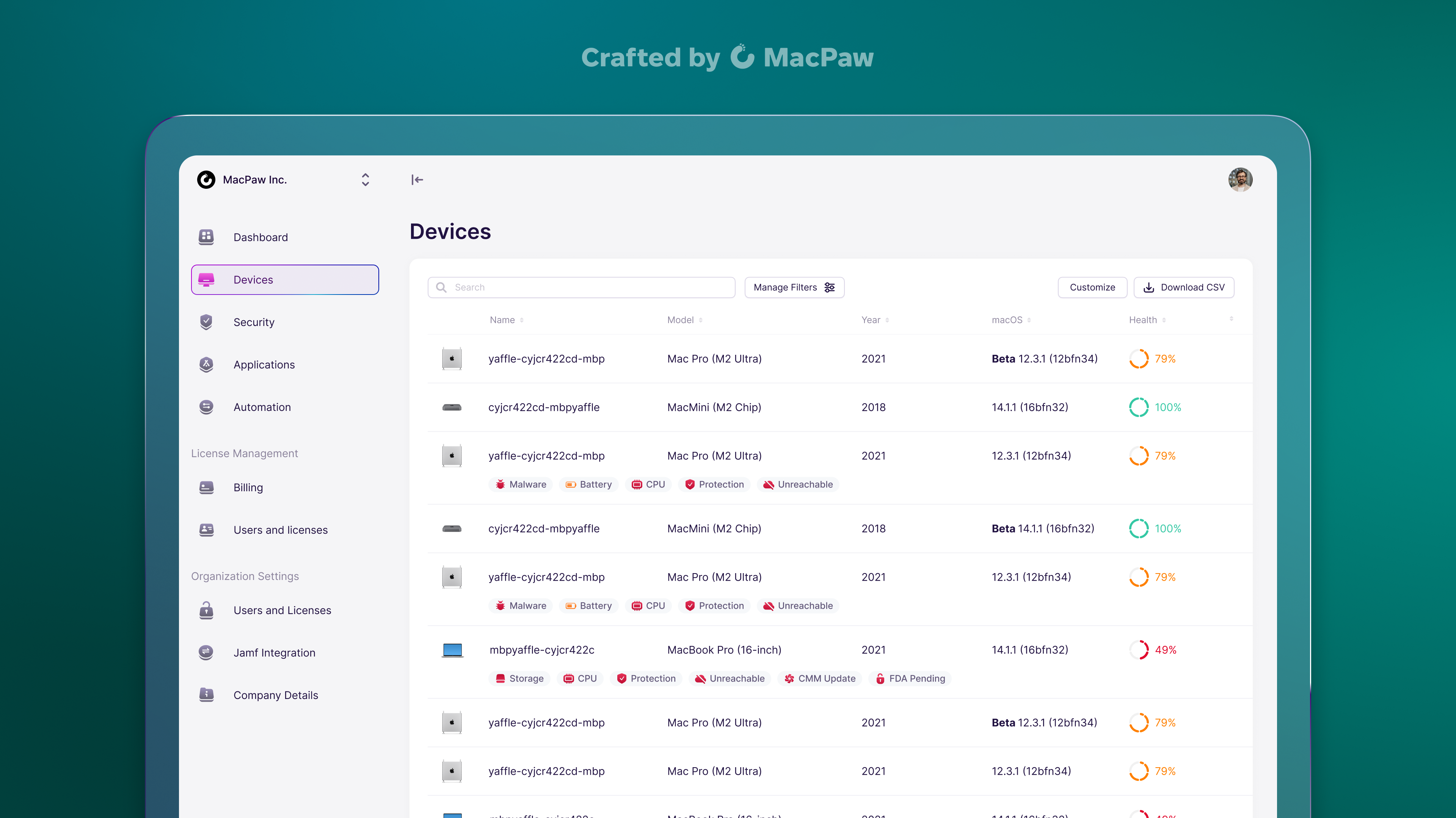Click the Billing sidebar icon
The image size is (1456, 818).
206,487
